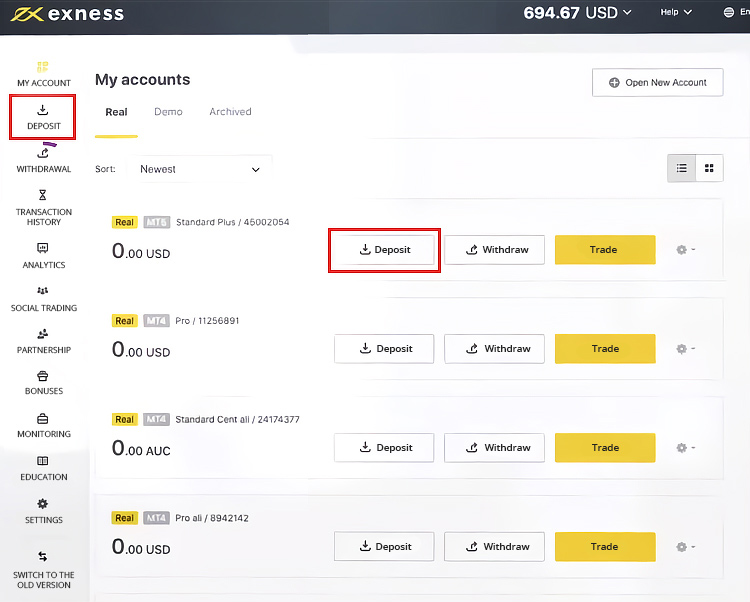Viewport: 750px width, 602px height.
Task: Open Transaction History from sidebar
Action: [43, 208]
